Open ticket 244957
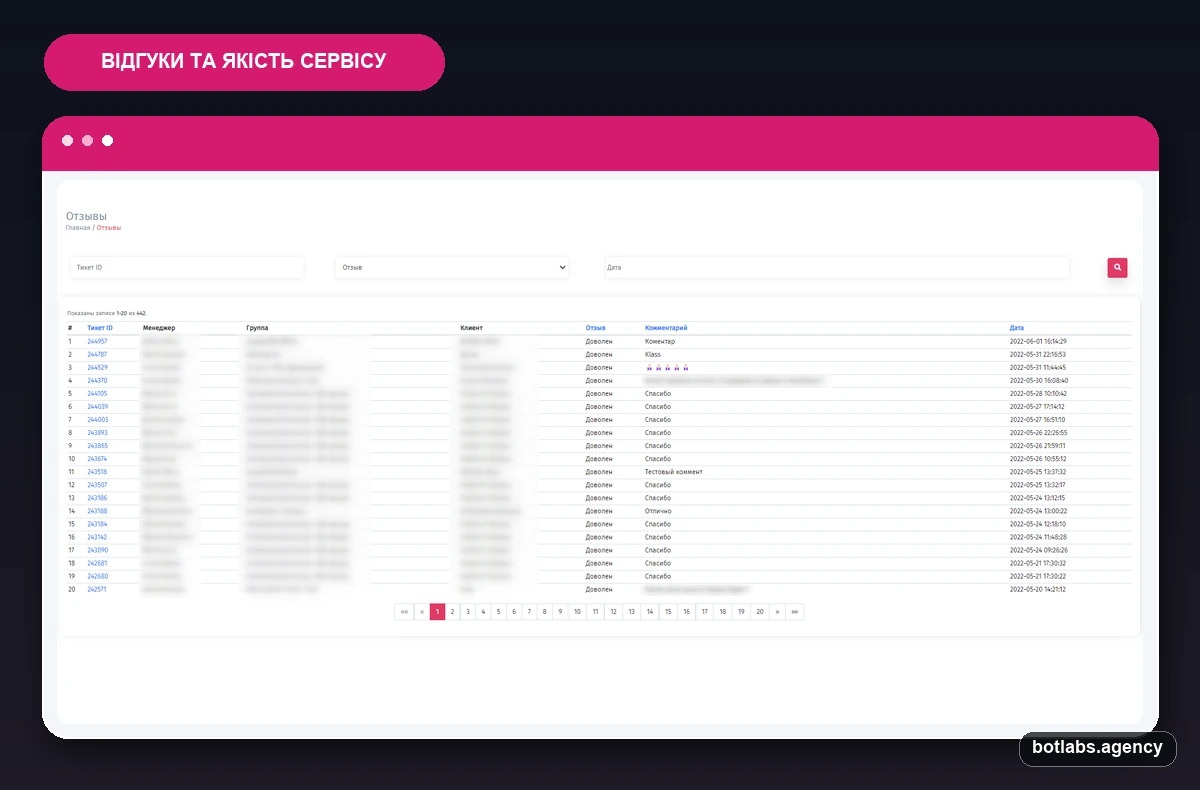This screenshot has height=790, width=1200. (97, 341)
